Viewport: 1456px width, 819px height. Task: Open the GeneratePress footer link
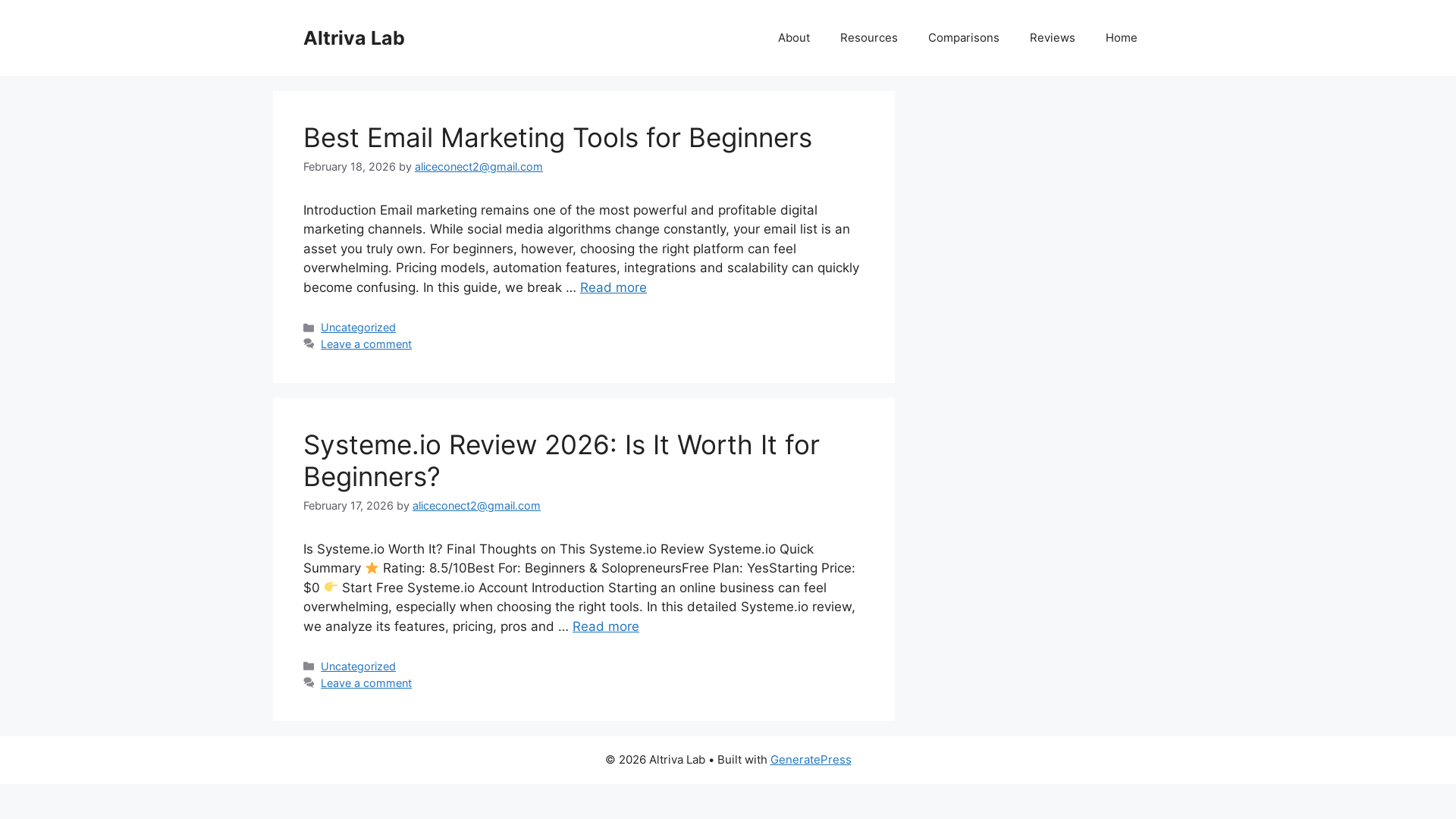(x=811, y=760)
